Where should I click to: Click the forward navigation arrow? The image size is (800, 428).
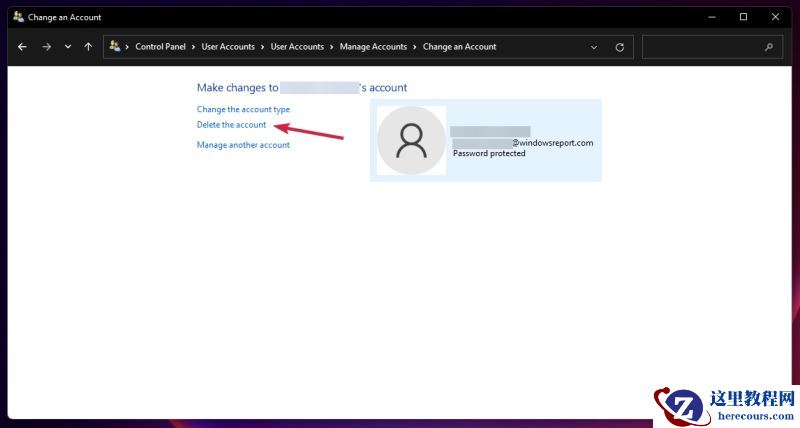coord(46,47)
